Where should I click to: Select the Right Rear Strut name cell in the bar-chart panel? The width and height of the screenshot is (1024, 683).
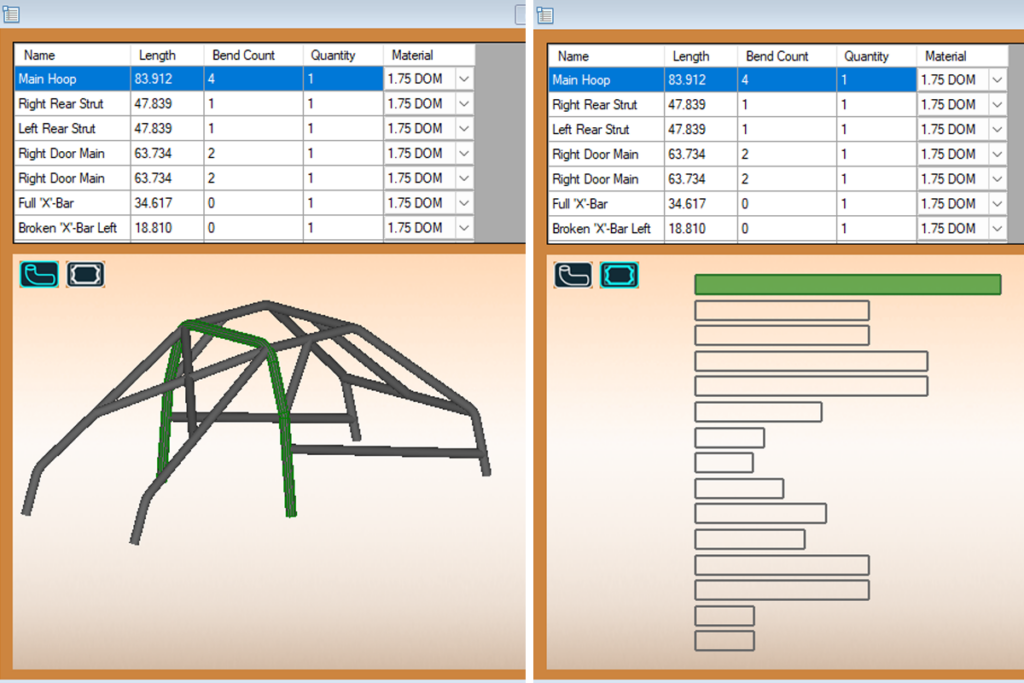coord(606,104)
